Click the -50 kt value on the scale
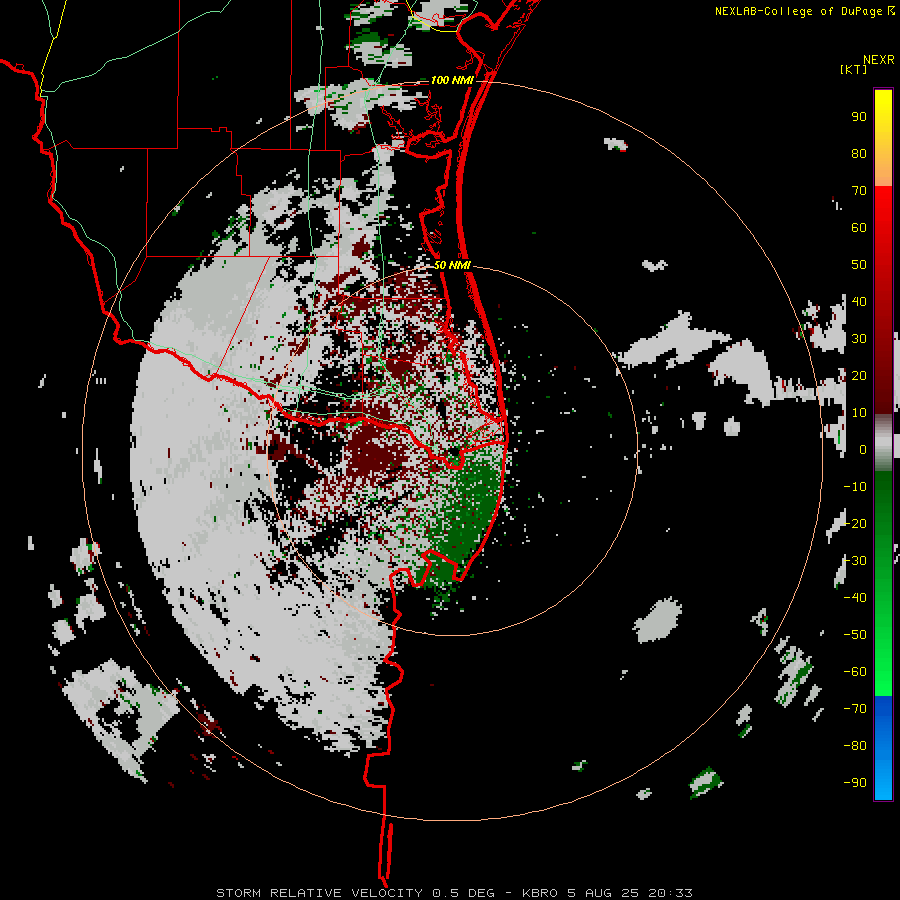This screenshot has width=900, height=900. [x=855, y=635]
